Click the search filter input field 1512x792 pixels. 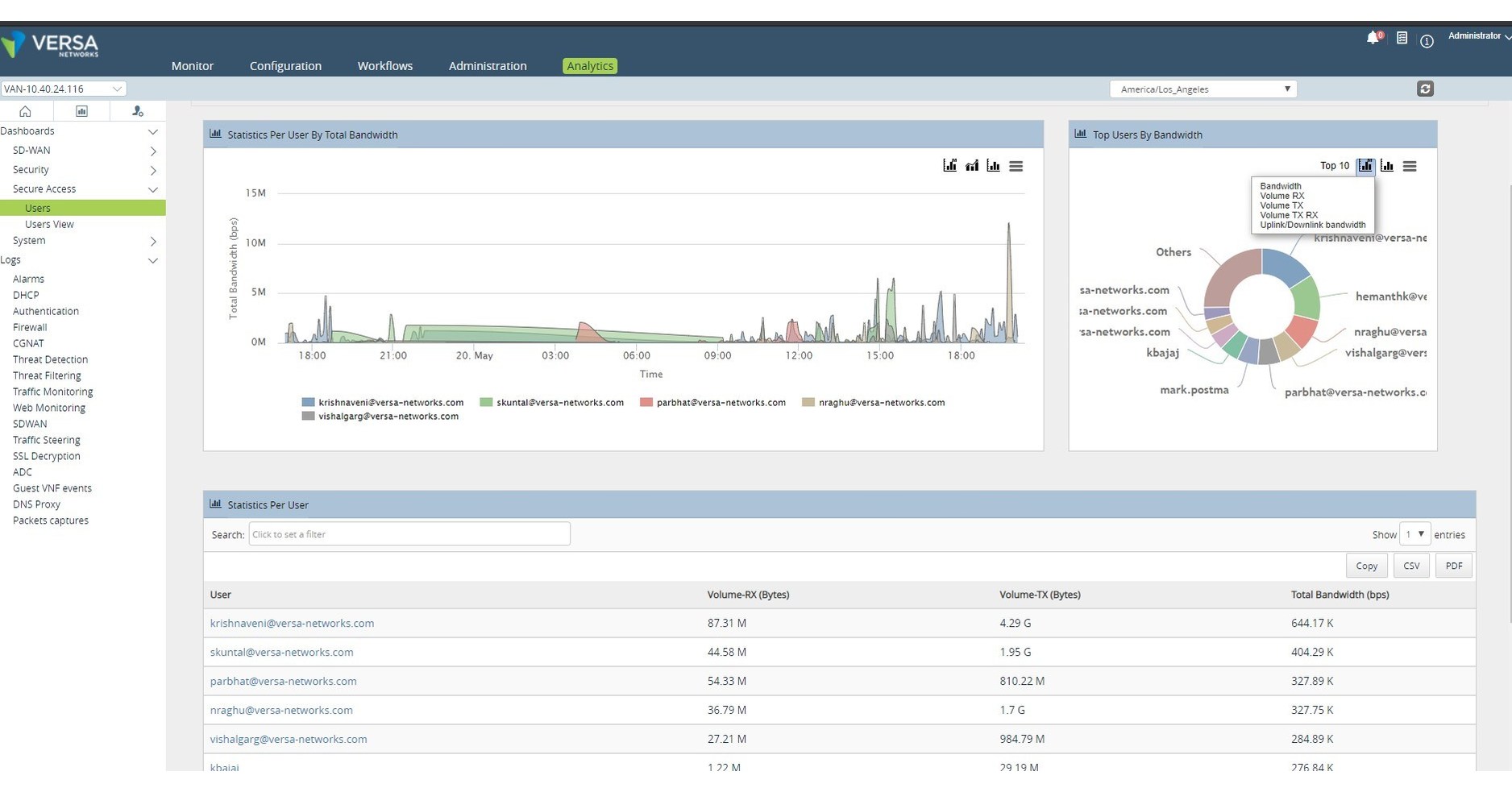(409, 533)
